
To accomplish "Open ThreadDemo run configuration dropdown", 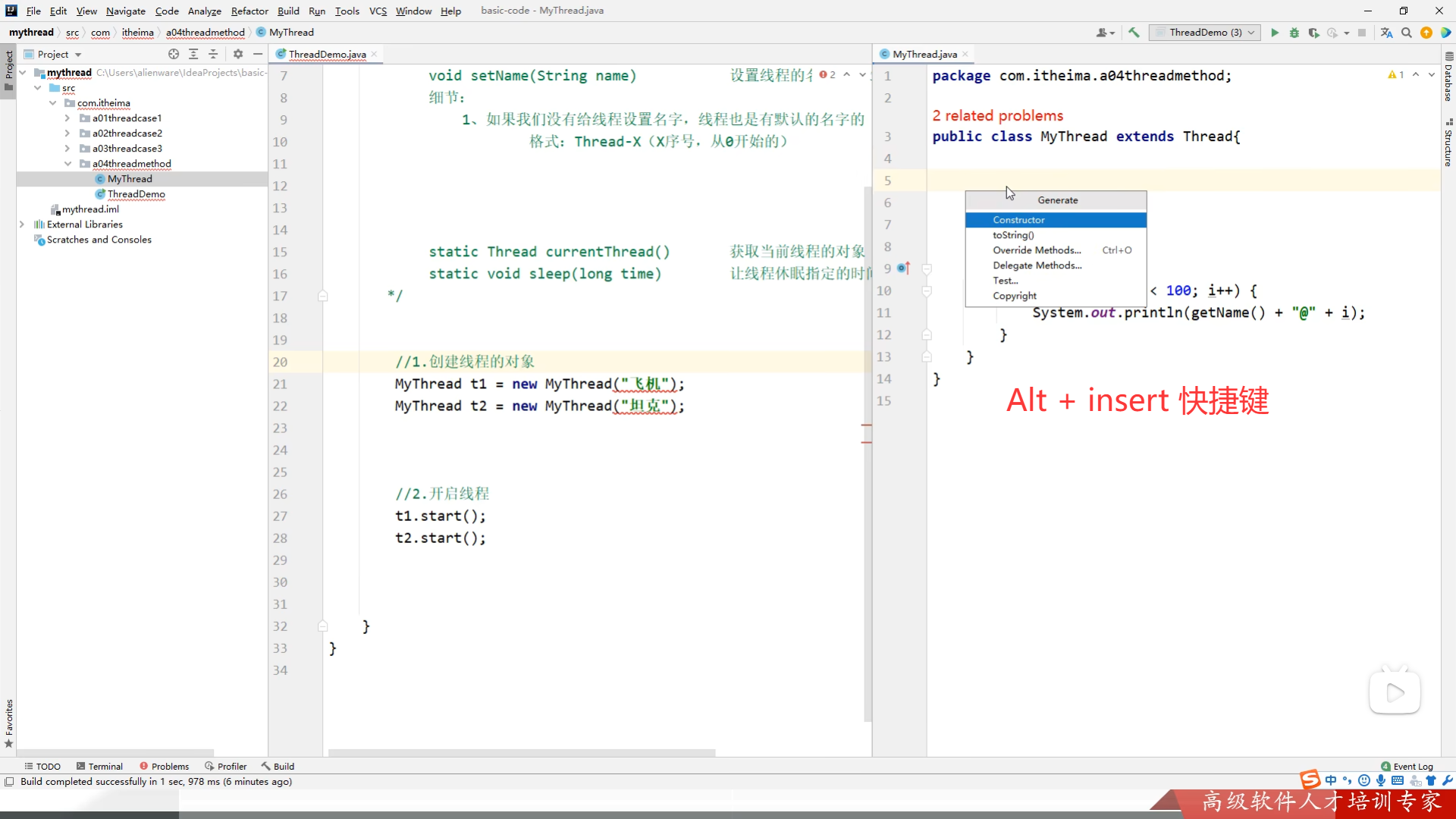I will click(x=1204, y=33).
